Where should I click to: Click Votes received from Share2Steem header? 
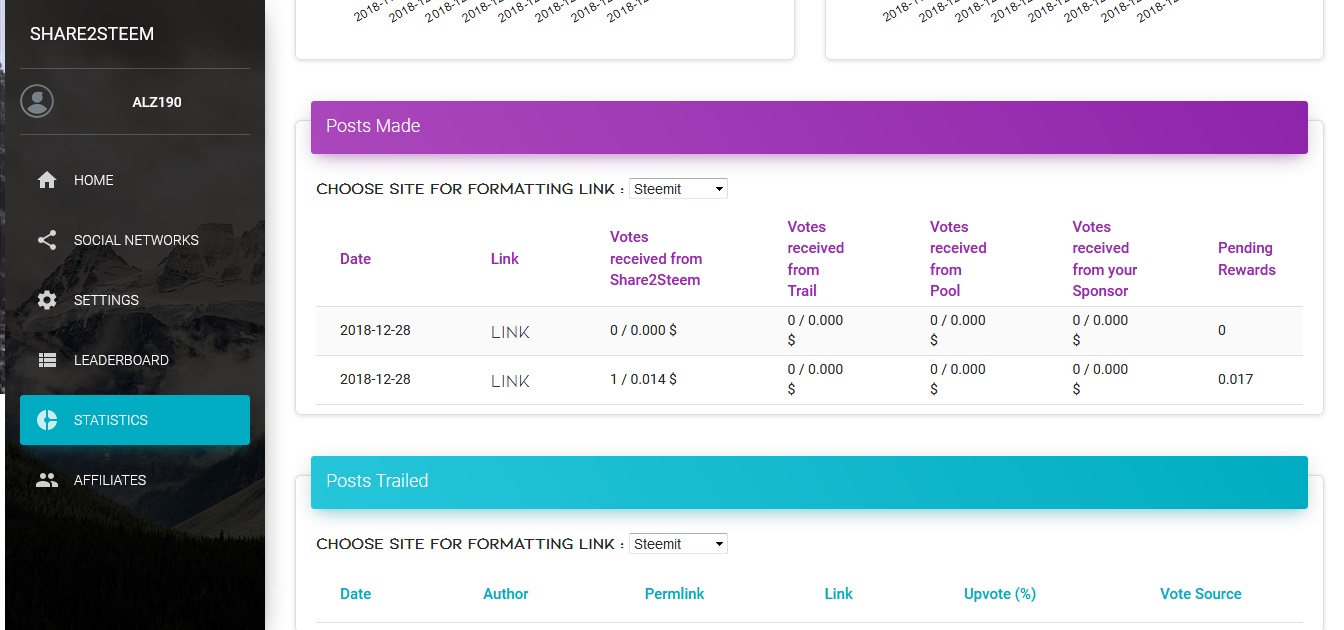tap(656, 259)
